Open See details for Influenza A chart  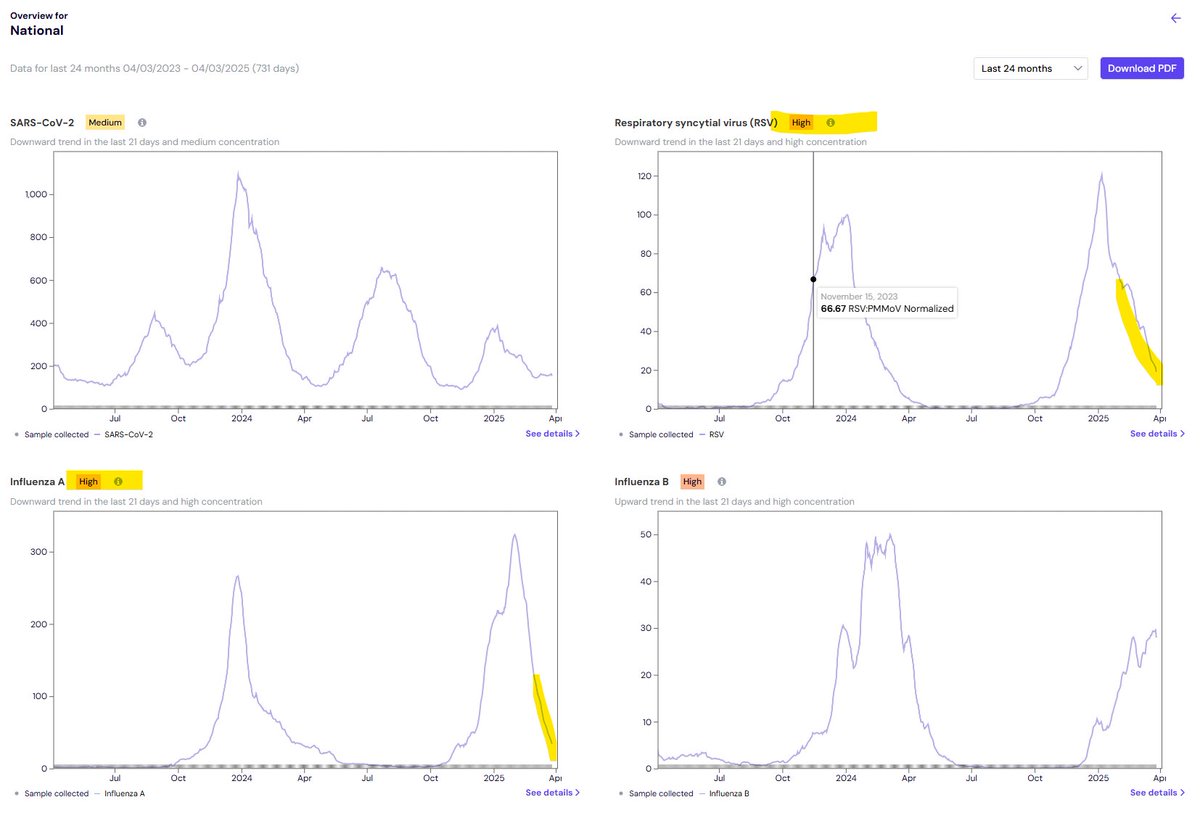pos(552,792)
